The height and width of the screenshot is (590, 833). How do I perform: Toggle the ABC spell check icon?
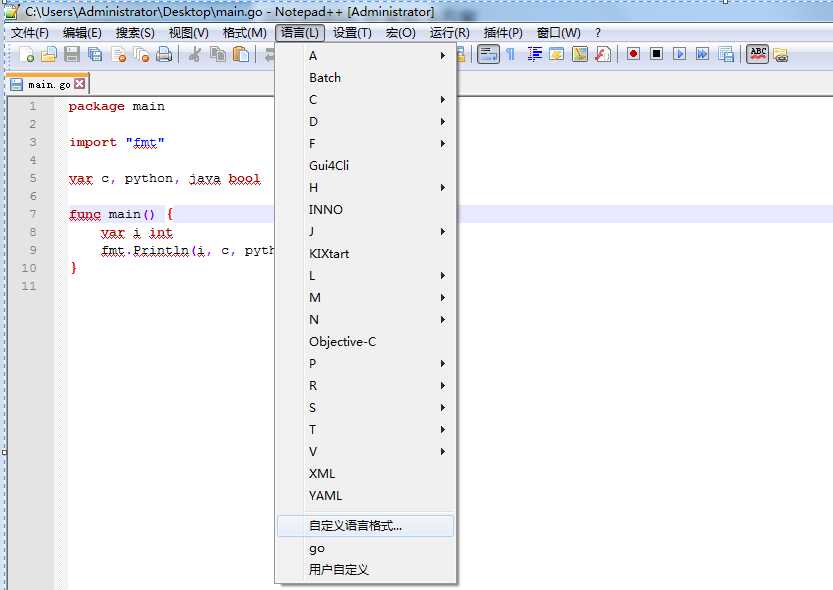758,54
